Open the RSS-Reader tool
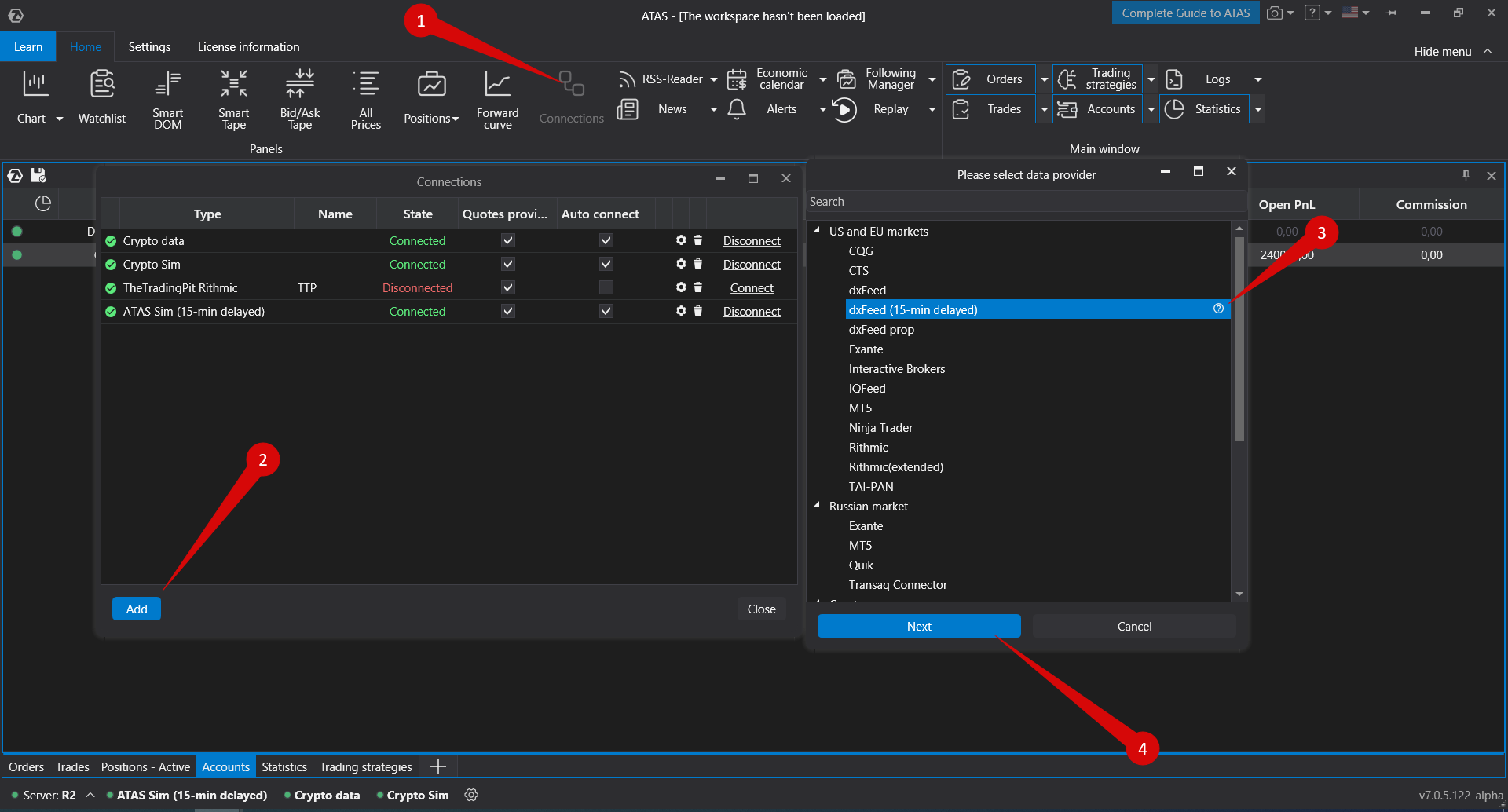The image size is (1508, 812). pyautogui.click(x=661, y=79)
